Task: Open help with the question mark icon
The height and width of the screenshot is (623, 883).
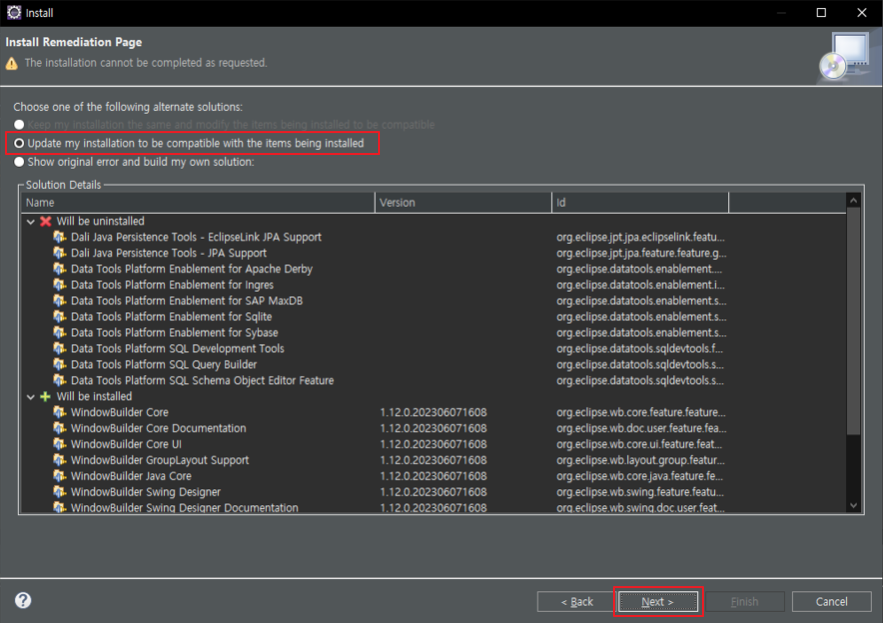Action: point(23,600)
